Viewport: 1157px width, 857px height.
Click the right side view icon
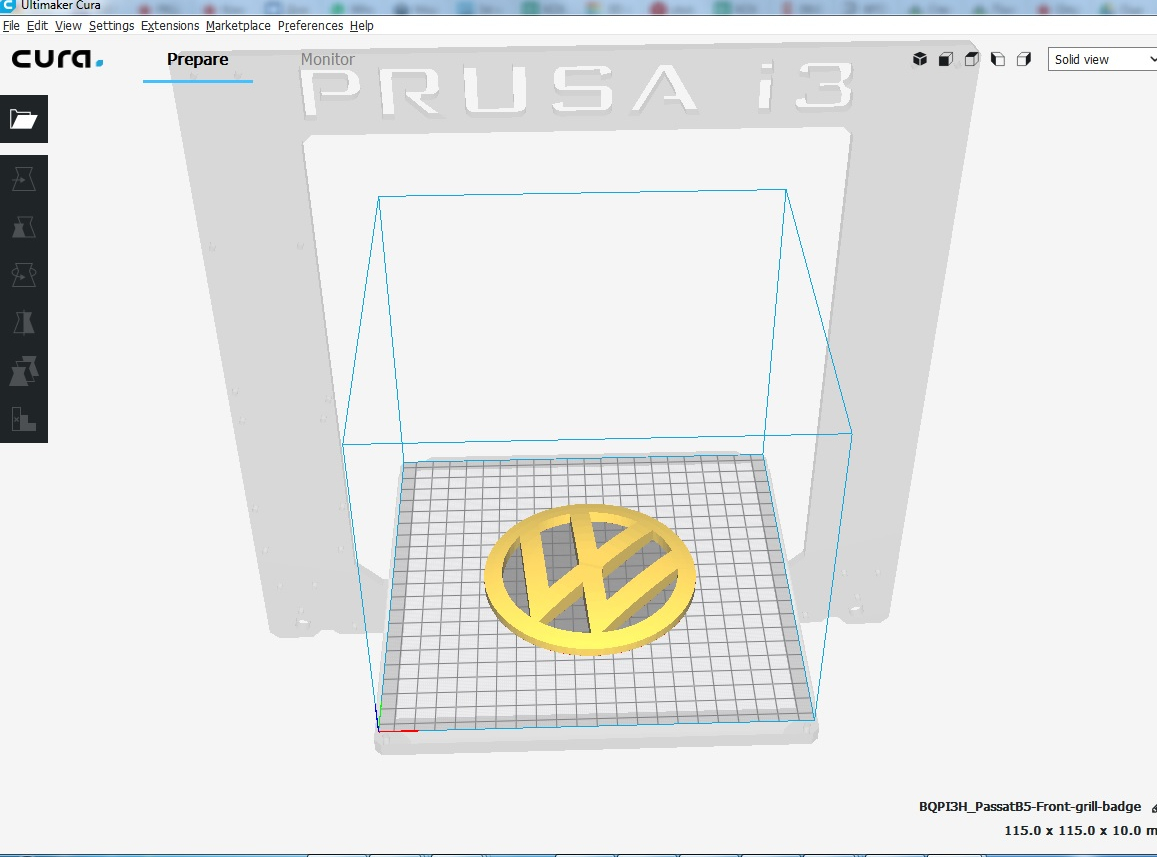(1023, 59)
